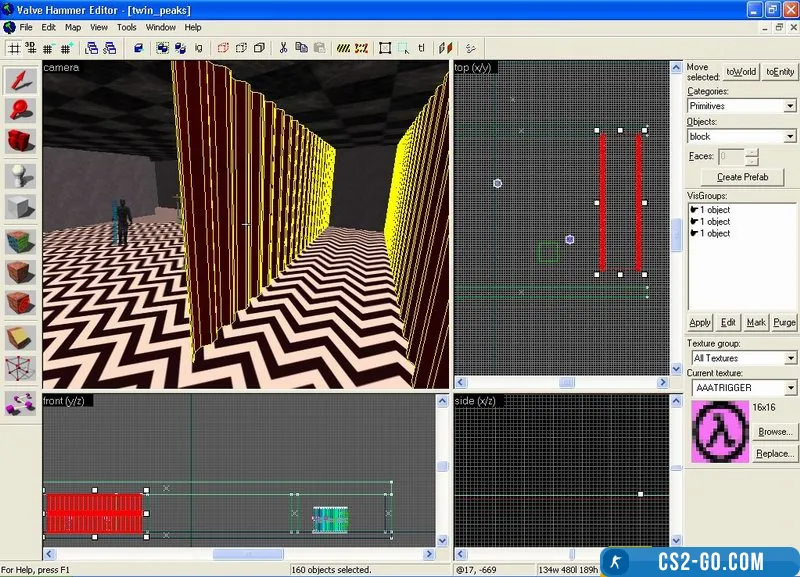This screenshot has width=800, height=577.
Task: Expand the Categories dropdown showing Primitives
Action: [741, 105]
